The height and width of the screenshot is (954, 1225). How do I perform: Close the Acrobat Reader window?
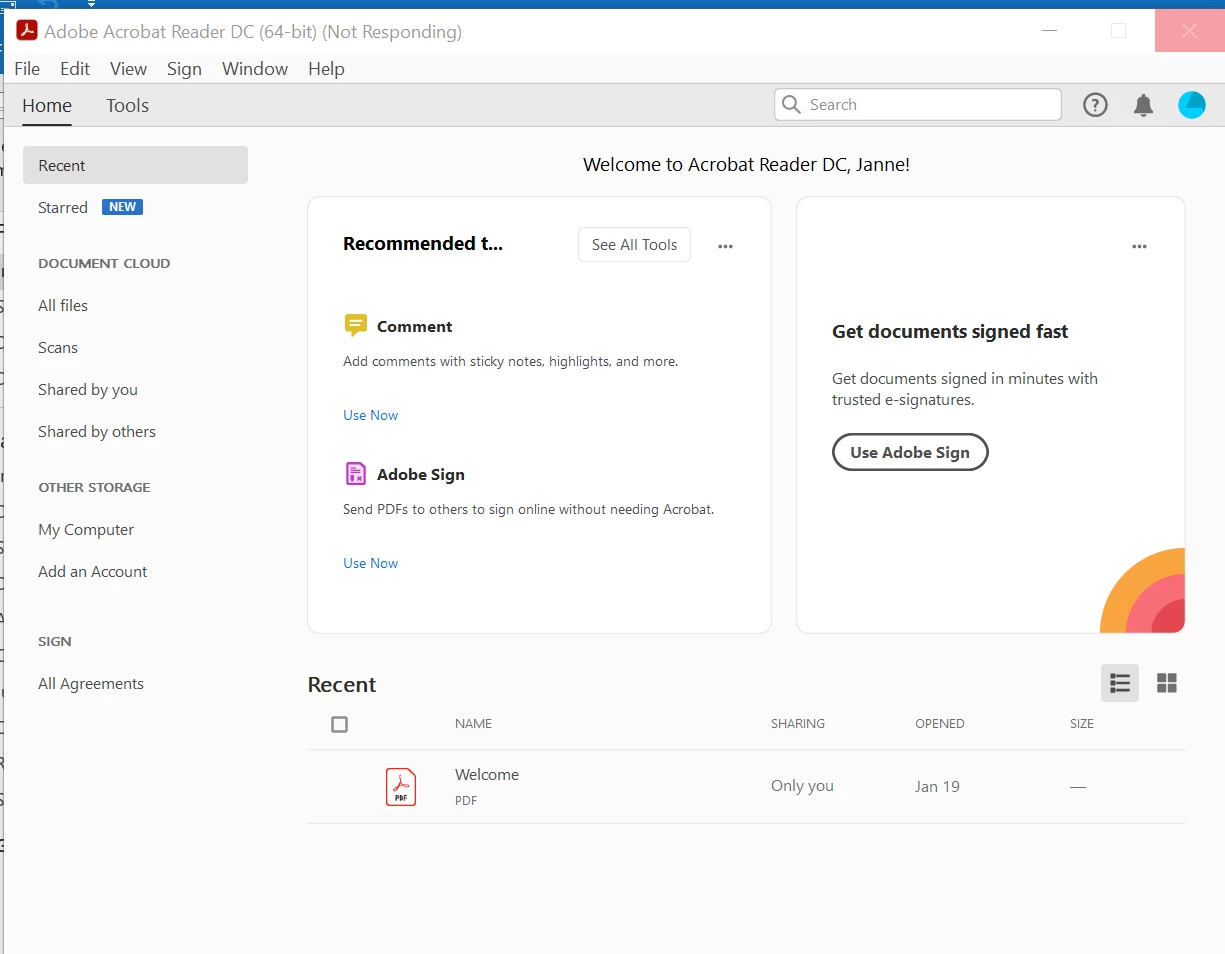(1189, 31)
